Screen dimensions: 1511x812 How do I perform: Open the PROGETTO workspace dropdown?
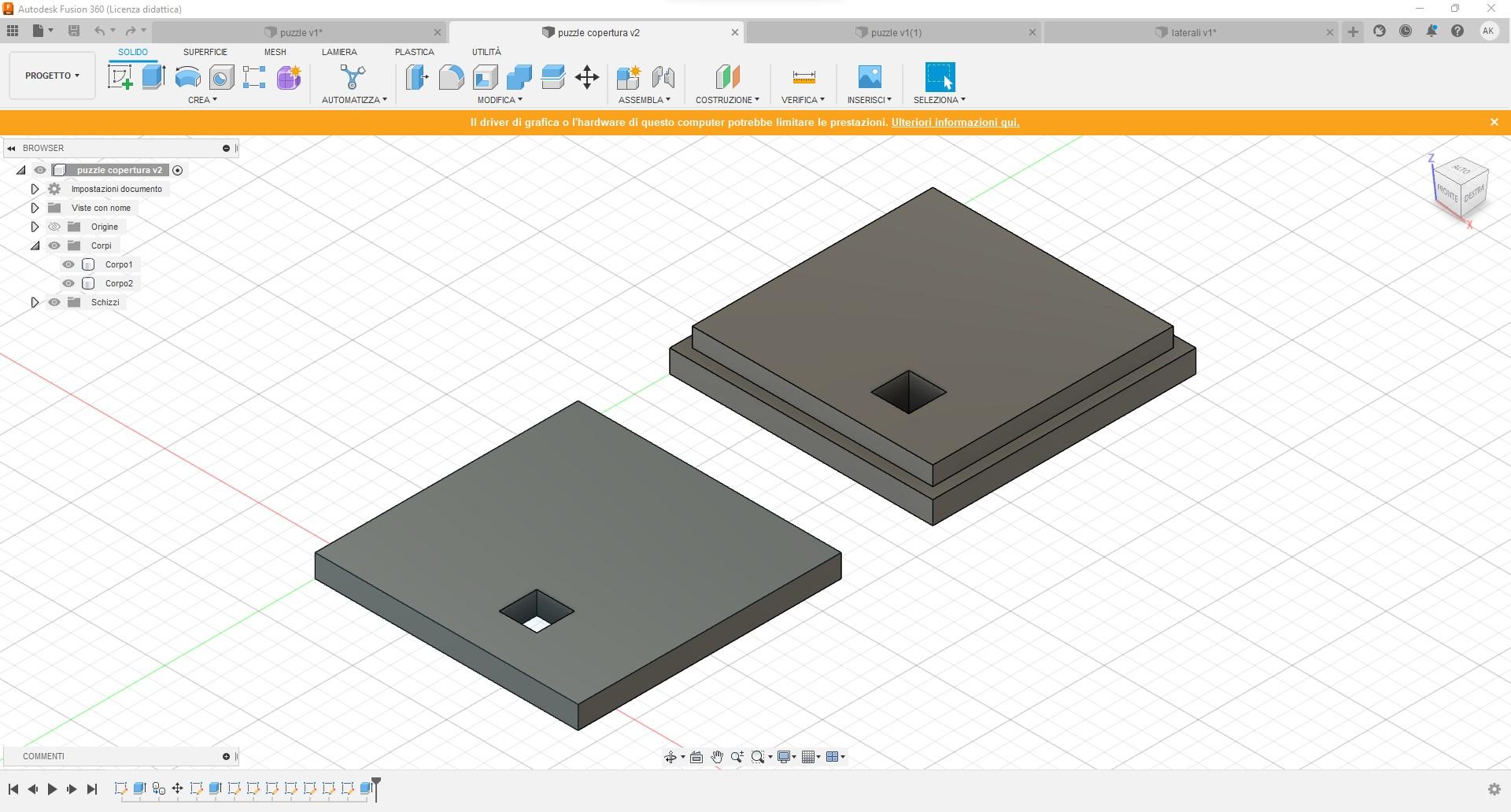coord(52,76)
